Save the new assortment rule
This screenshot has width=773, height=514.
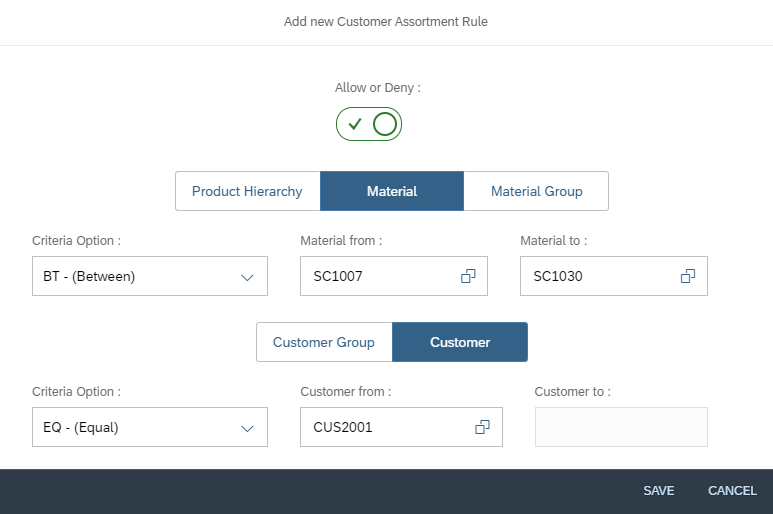click(659, 491)
